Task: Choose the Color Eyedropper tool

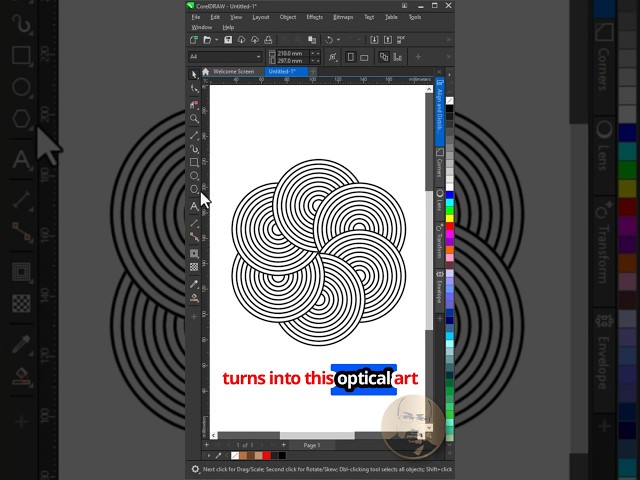Action: coord(194,284)
